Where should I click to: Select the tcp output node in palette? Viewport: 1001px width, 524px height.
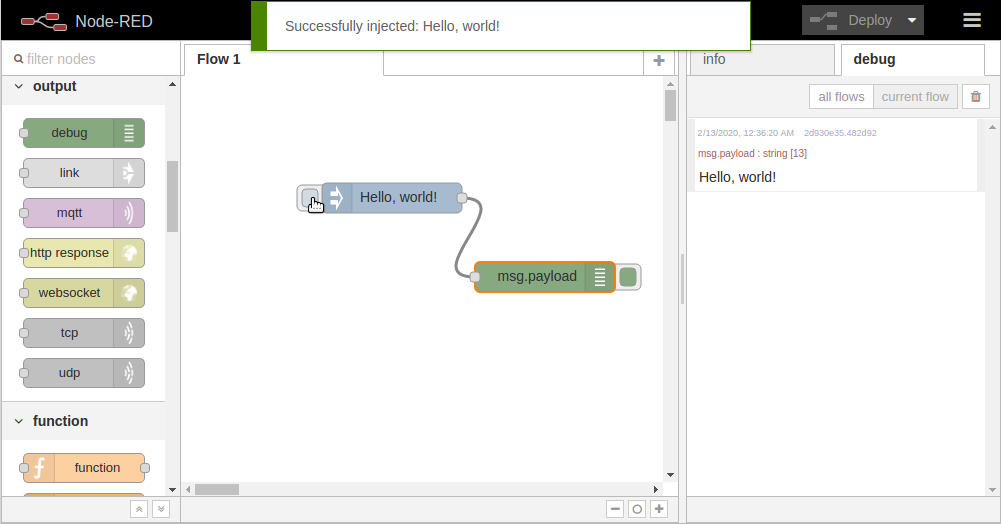[x=84, y=333]
